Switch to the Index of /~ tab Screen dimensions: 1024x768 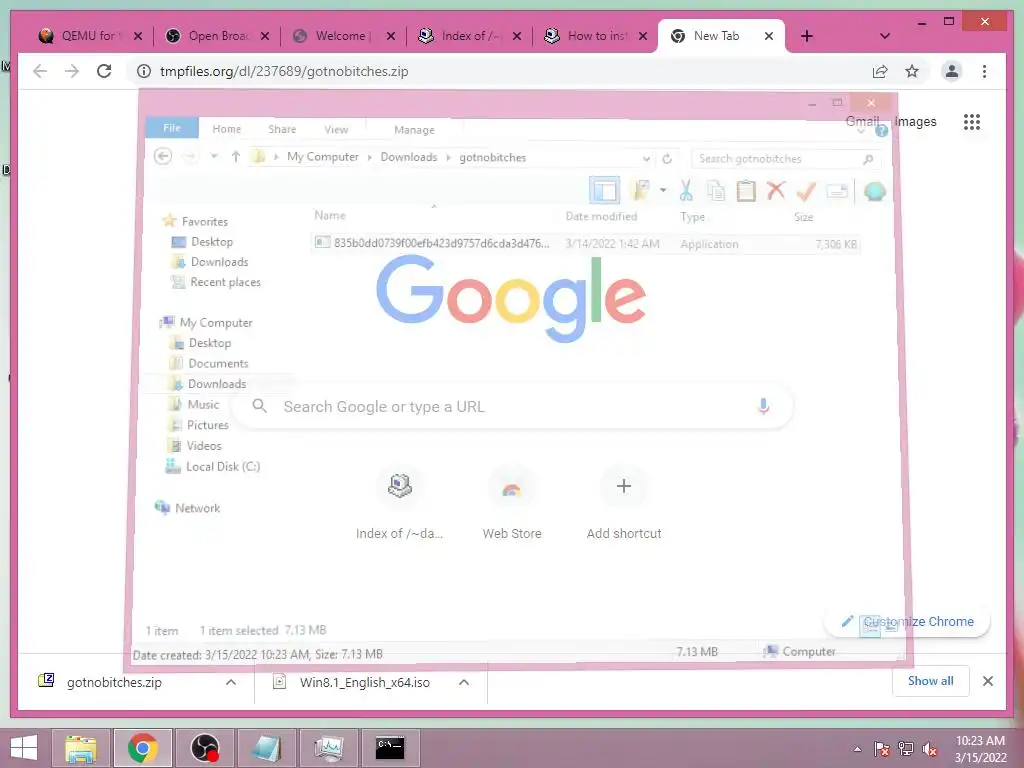tap(470, 36)
